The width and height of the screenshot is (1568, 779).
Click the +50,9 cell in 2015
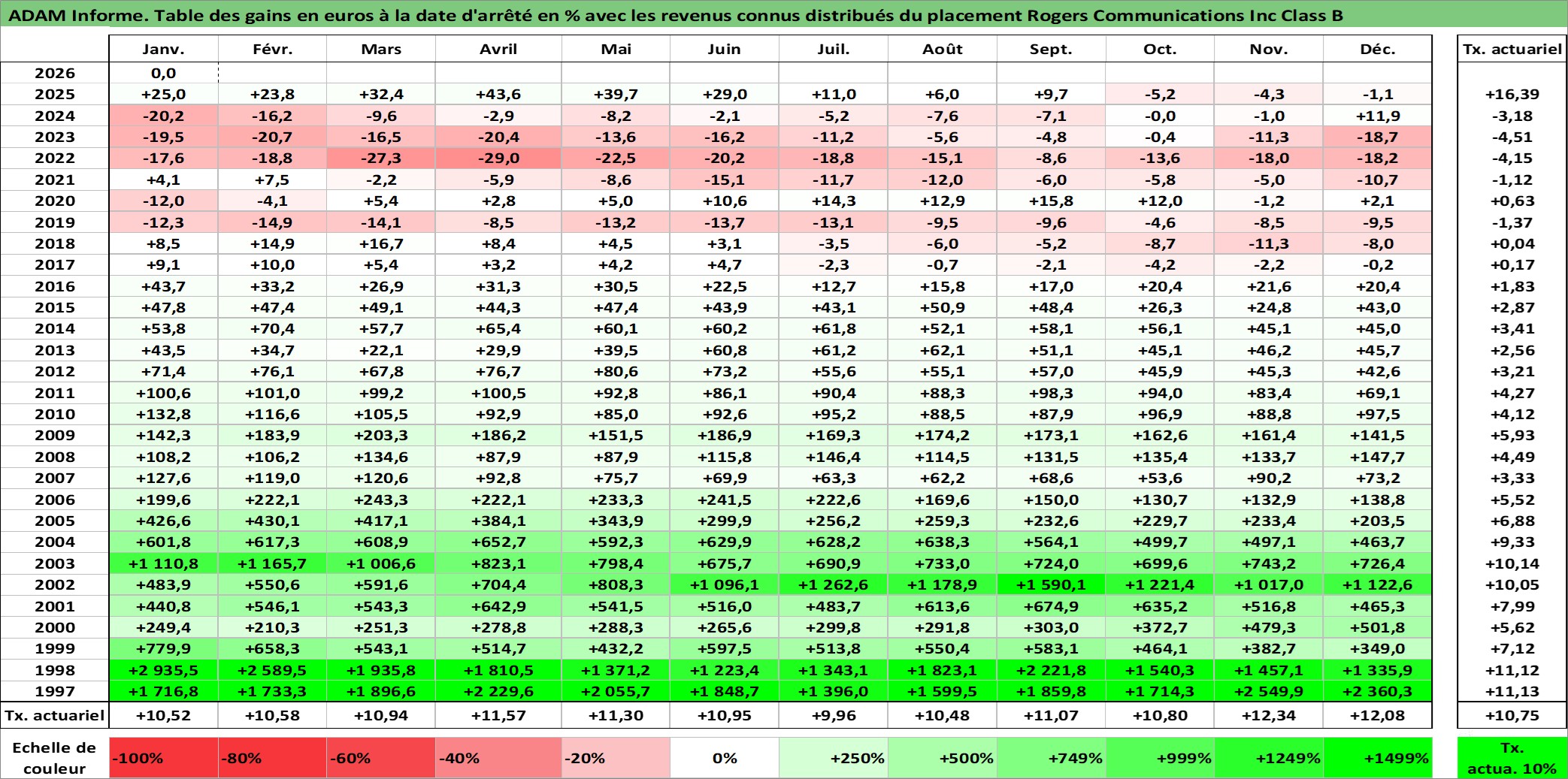pos(943,307)
